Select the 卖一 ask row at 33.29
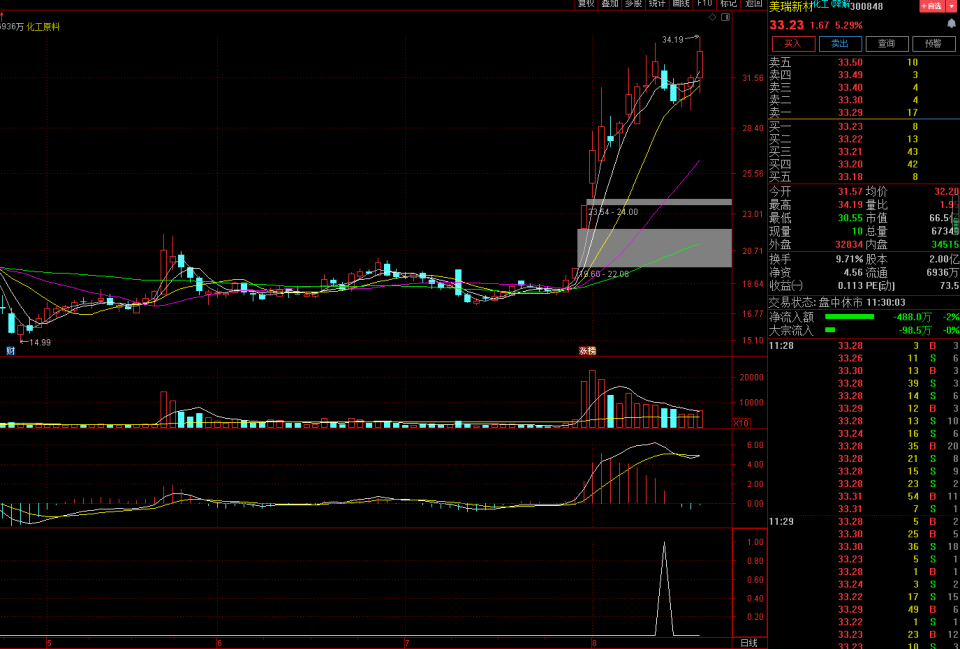 pyautogui.click(x=864, y=113)
